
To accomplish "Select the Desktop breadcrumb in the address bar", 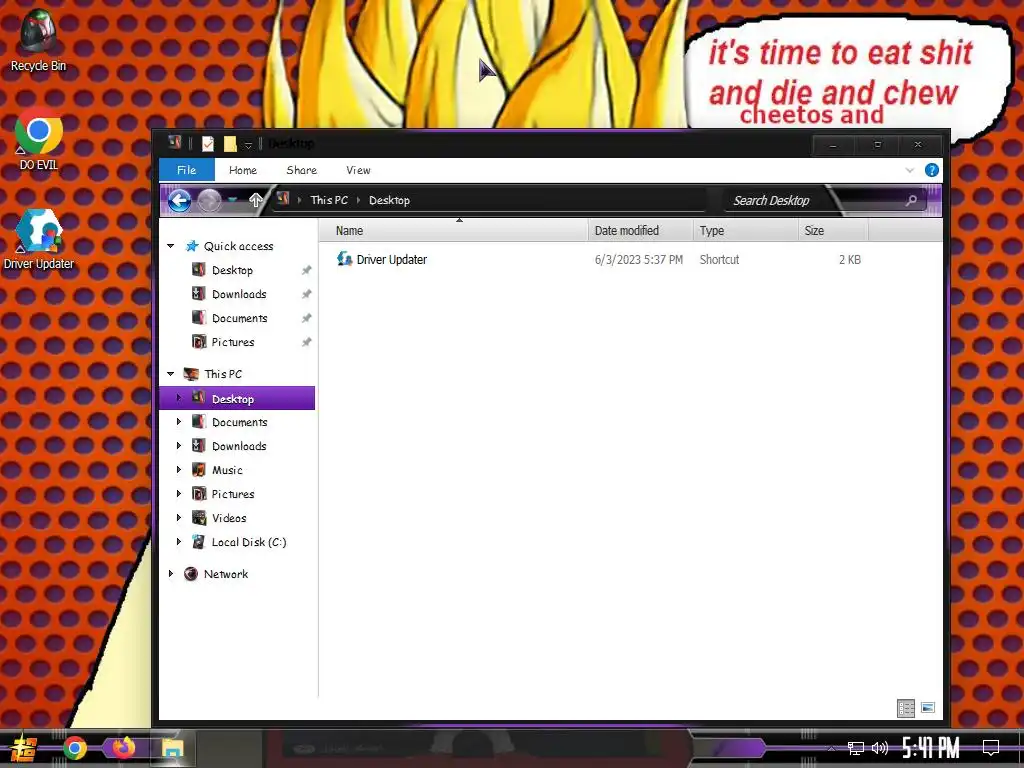I will [389, 200].
